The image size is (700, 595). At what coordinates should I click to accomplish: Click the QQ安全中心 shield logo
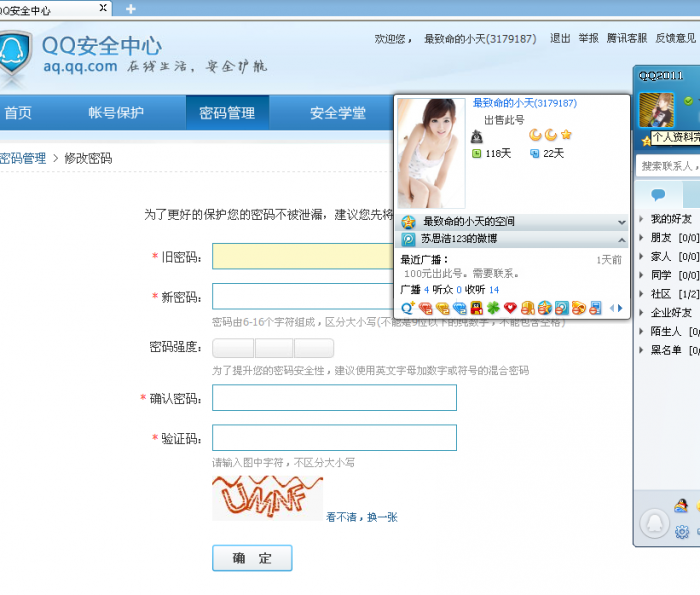(x=15, y=54)
